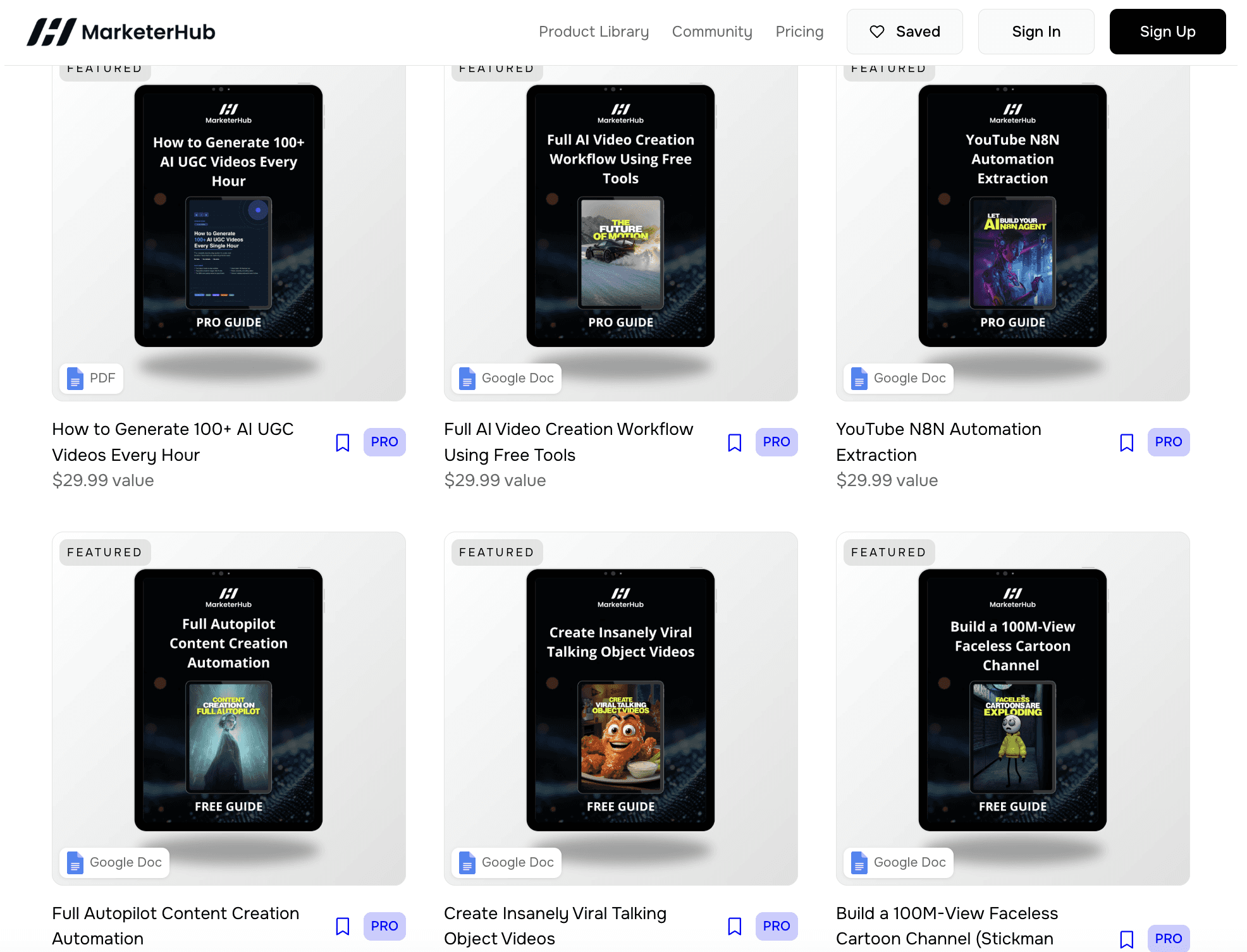Screen dimensions: 1247x952
Task: Click the MarketerHub logo
Action: [121, 32]
